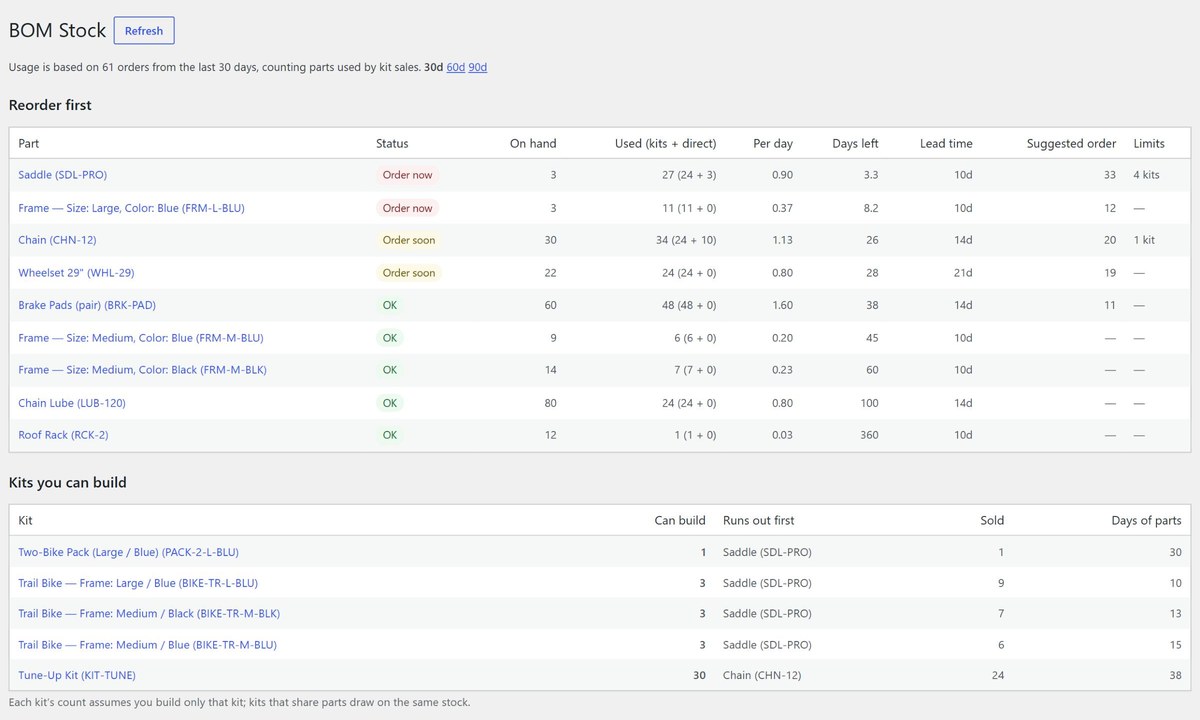The height and width of the screenshot is (720, 1200).
Task: Switch usage window to 90d
Action: pyautogui.click(x=478, y=67)
